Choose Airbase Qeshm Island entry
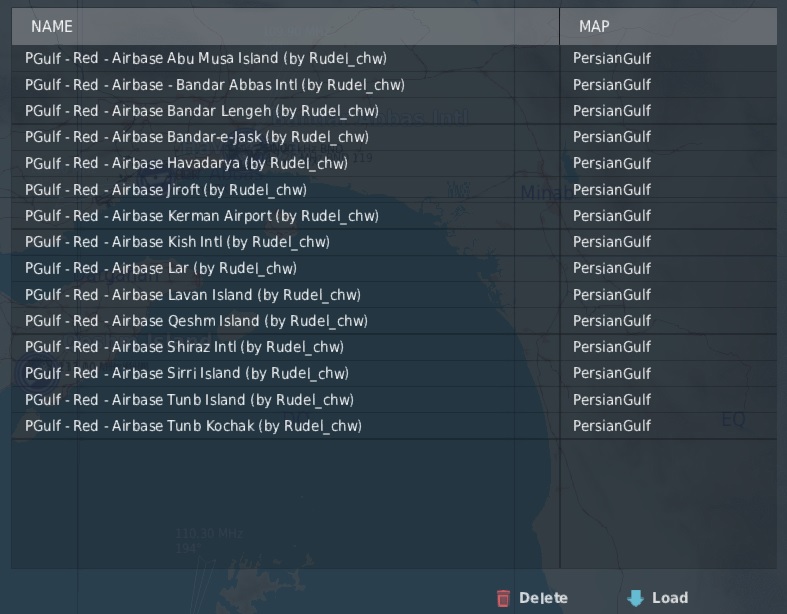This screenshot has height=614, width=787. point(196,321)
